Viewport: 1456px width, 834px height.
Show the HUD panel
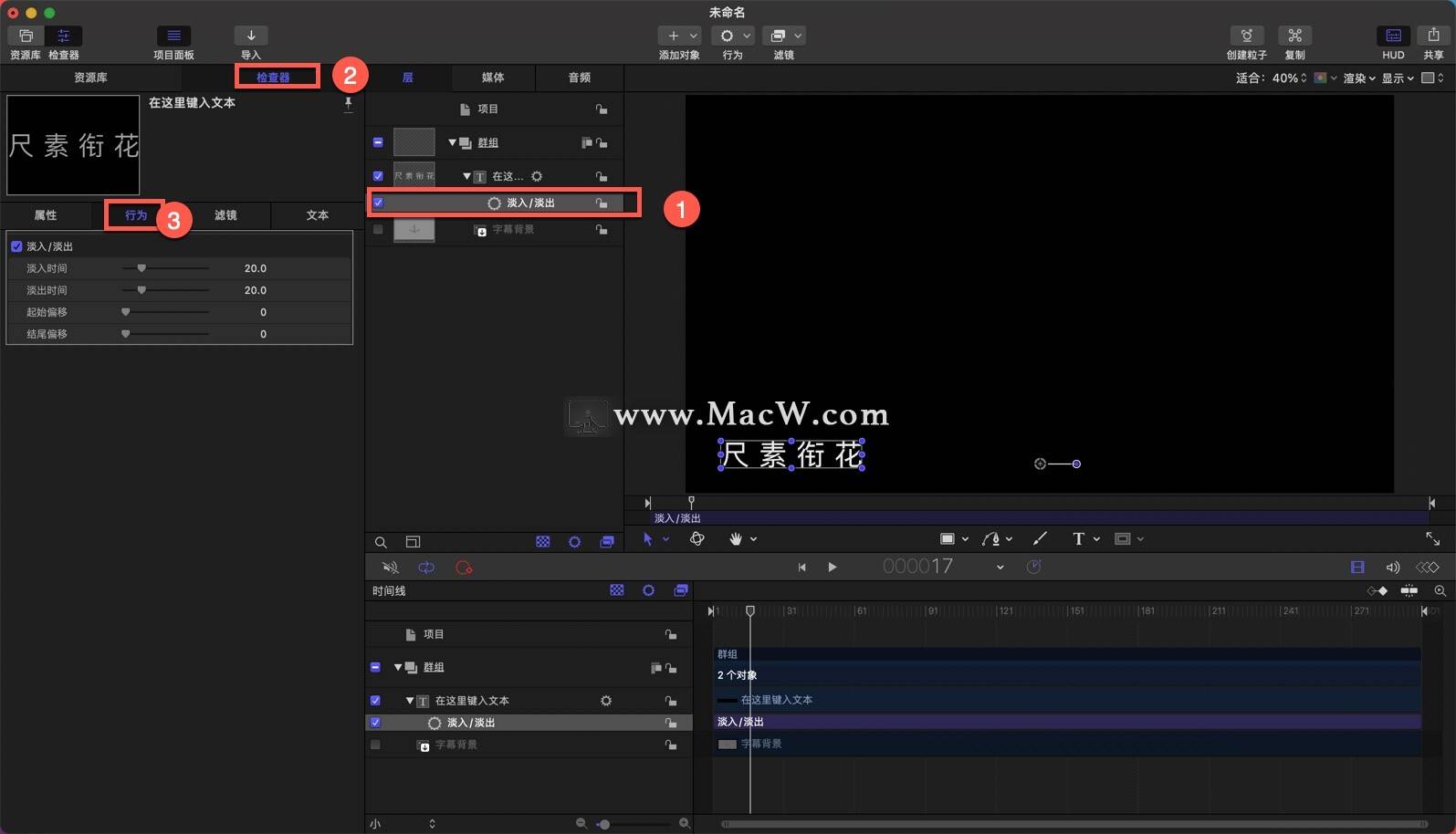[1393, 36]
